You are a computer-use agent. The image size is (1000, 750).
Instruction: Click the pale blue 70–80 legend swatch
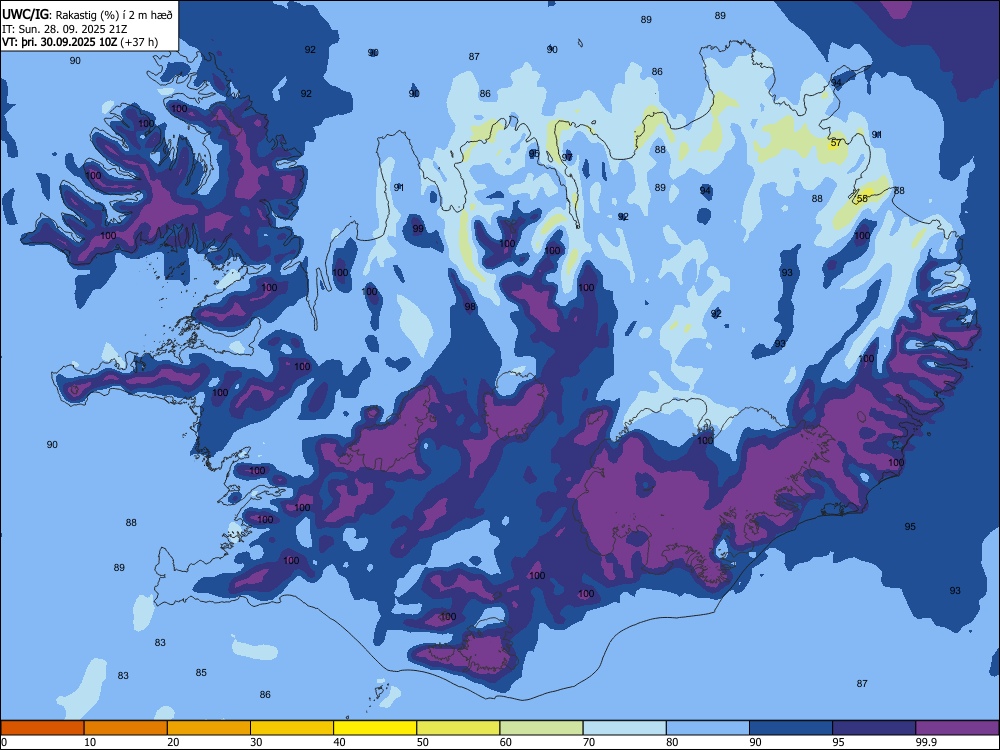pyautogui.click(x=625, y=728)
